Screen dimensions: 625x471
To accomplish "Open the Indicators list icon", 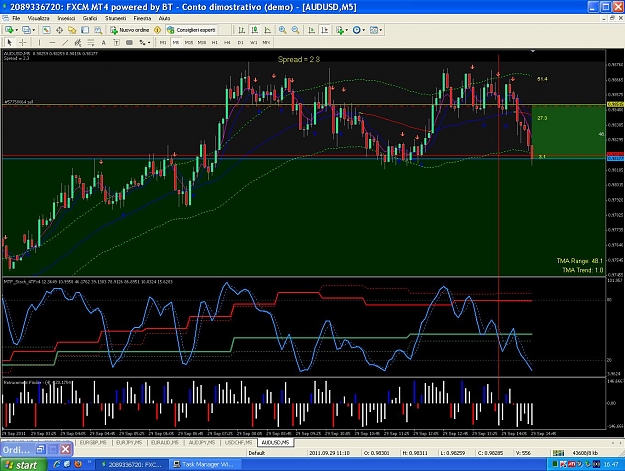I will pos(340,30).
